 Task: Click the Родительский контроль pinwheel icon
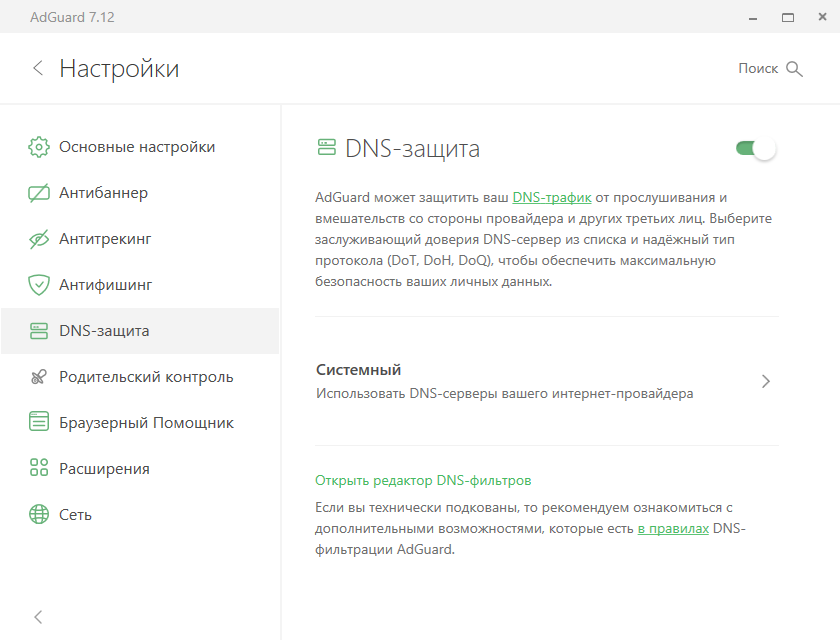pos(39,377)
